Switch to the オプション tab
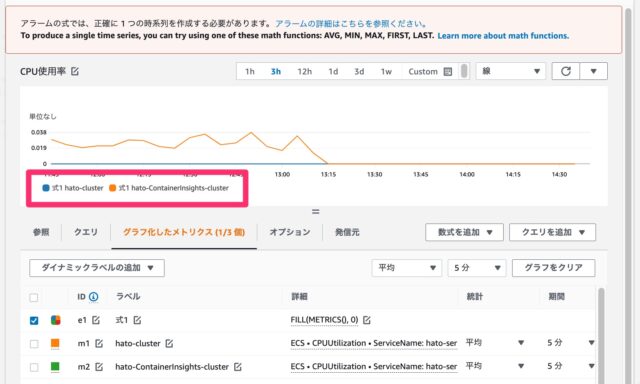This screenshot has width=640, height=384. (x=290, y=232)
